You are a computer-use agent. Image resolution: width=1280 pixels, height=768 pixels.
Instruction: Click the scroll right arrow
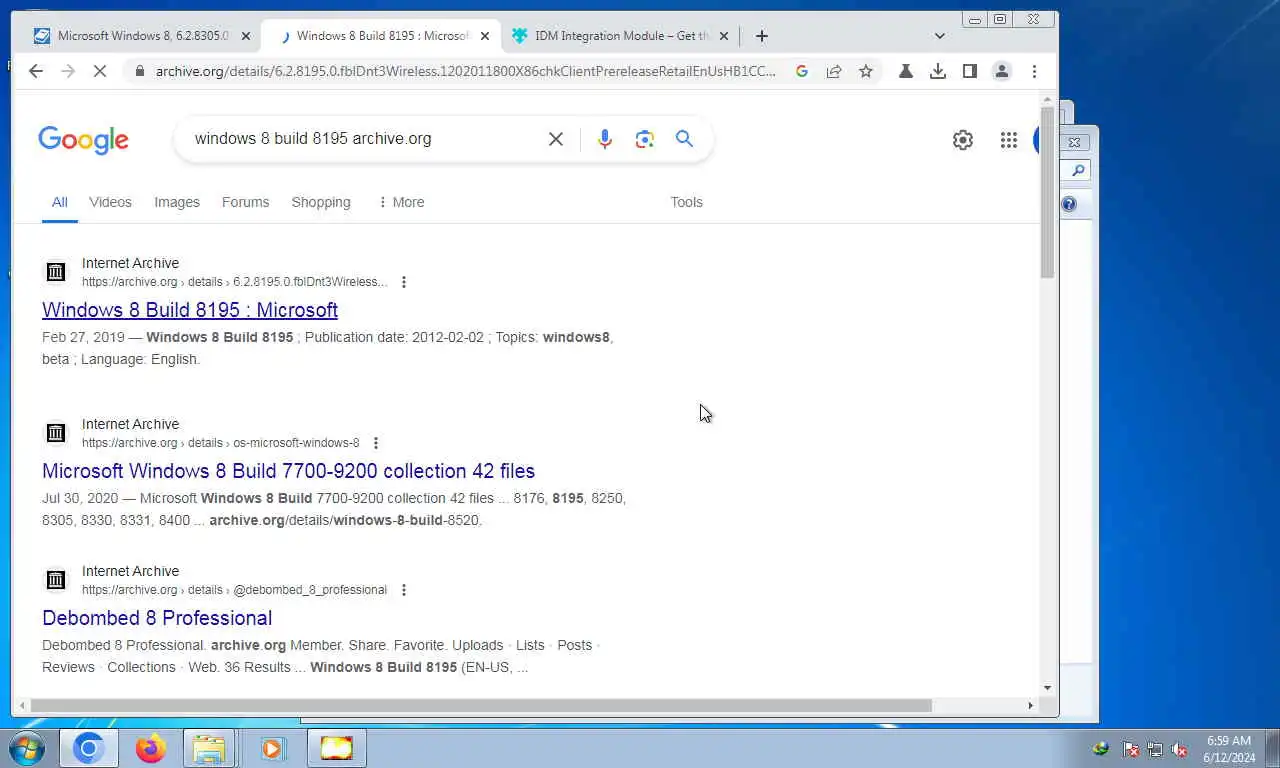1031,705
